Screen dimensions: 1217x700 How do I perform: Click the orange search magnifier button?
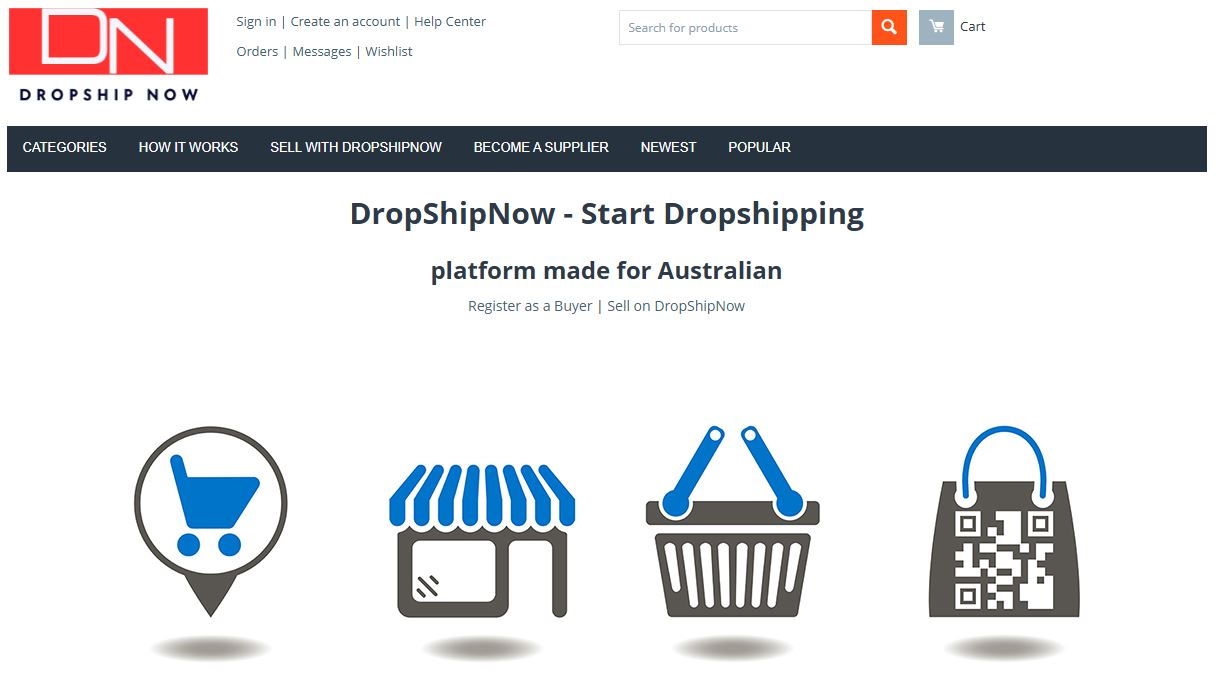(889, 27)
